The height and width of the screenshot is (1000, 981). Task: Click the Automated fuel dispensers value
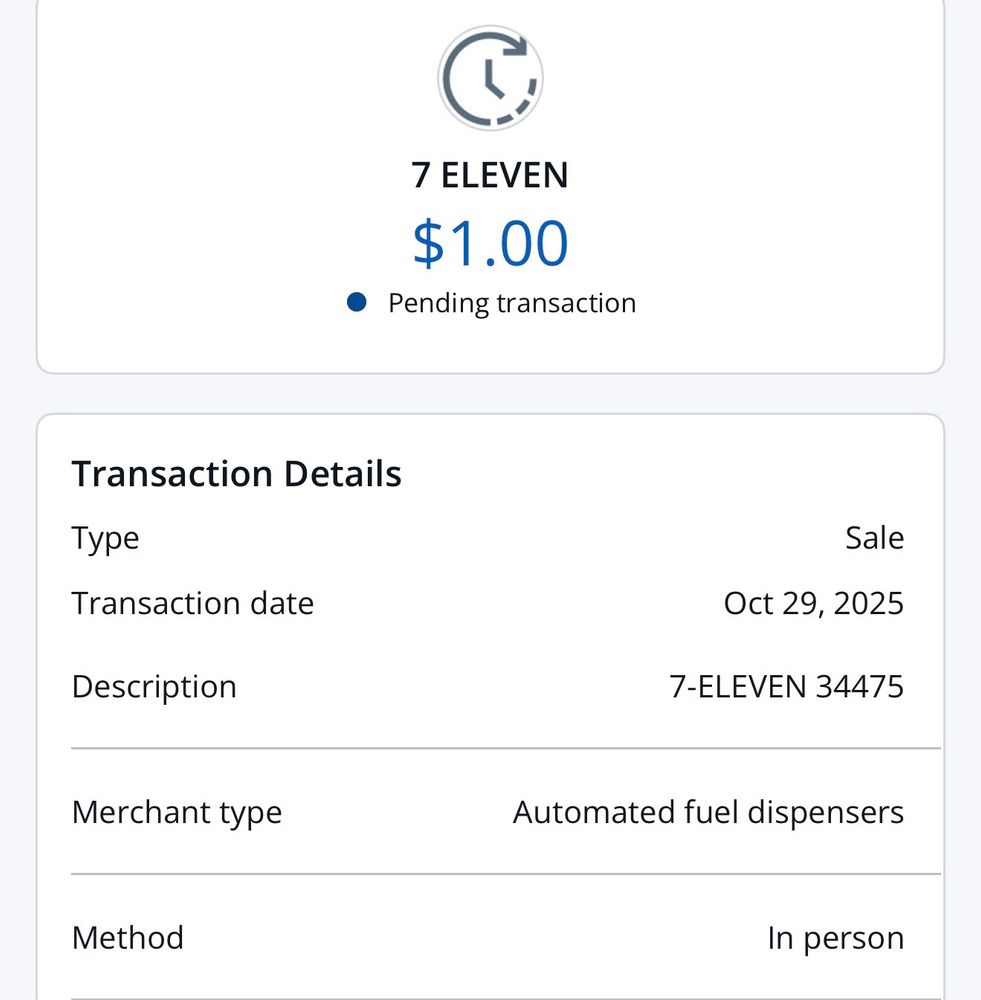coord(708,812)
